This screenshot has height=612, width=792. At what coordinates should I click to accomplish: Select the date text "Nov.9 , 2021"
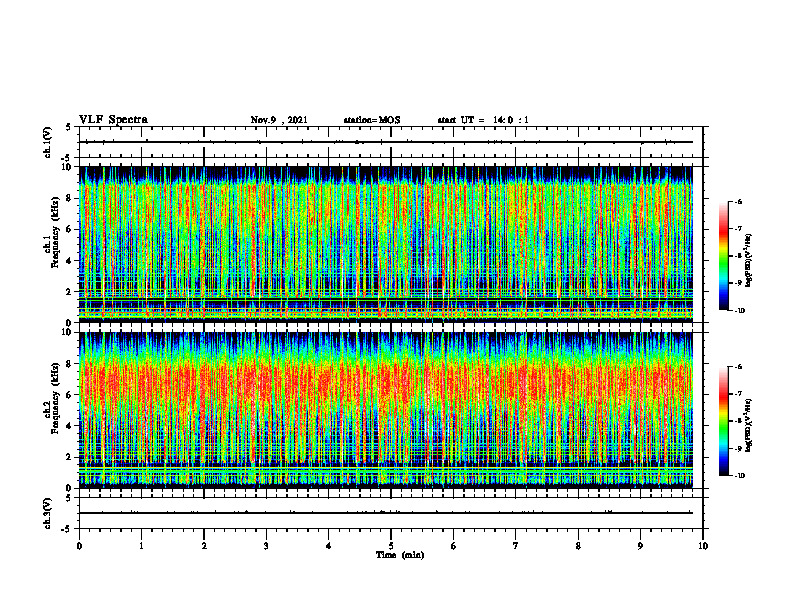[x=279, y=120]
